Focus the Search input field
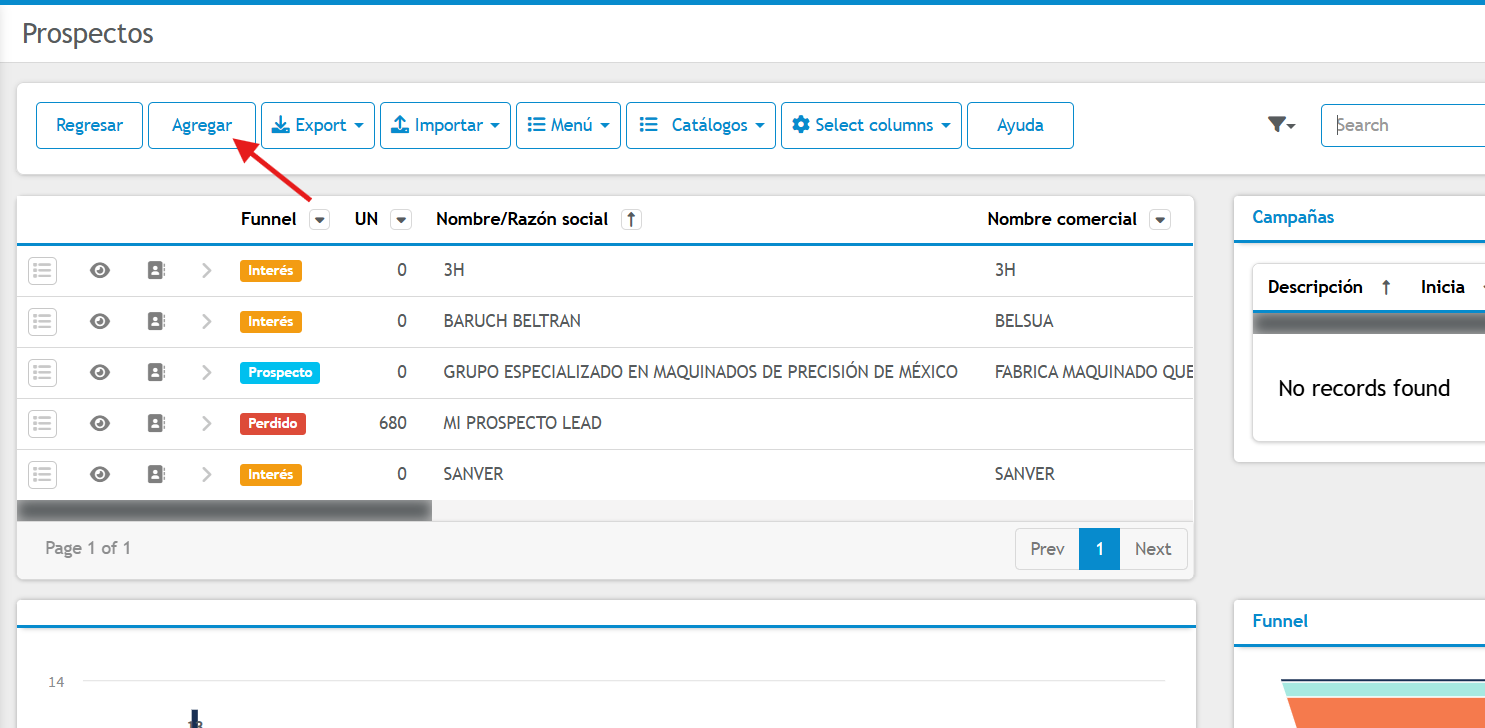 click(x=1403, y=125)
